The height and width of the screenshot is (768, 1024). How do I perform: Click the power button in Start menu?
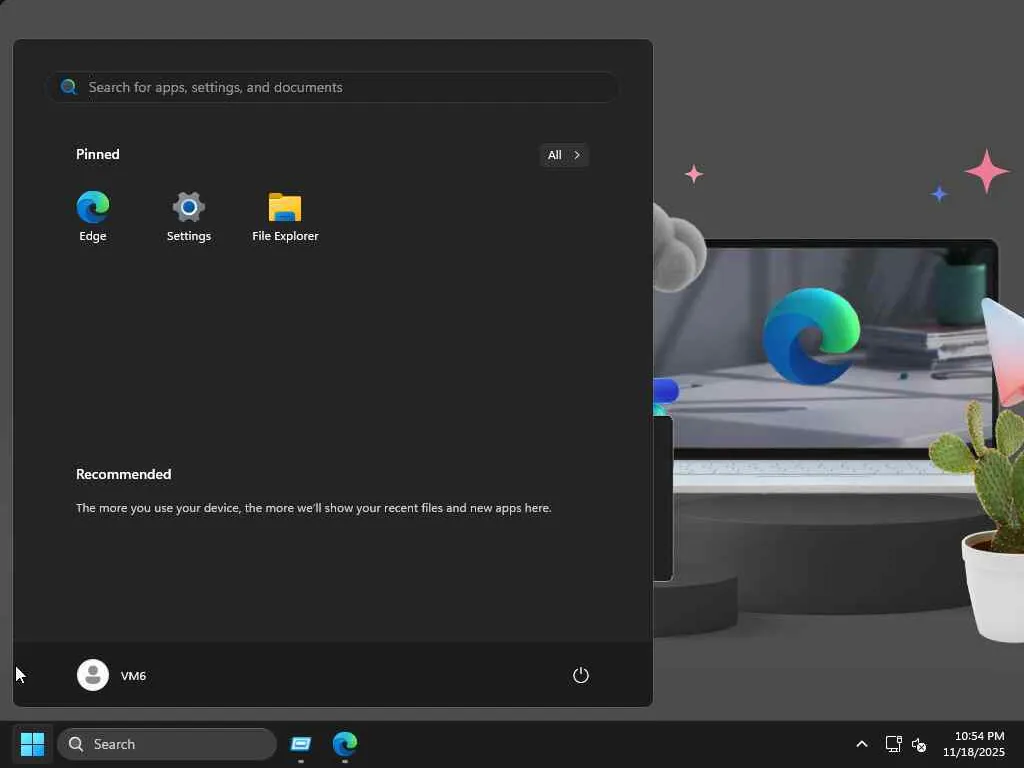tap(581, 675)
